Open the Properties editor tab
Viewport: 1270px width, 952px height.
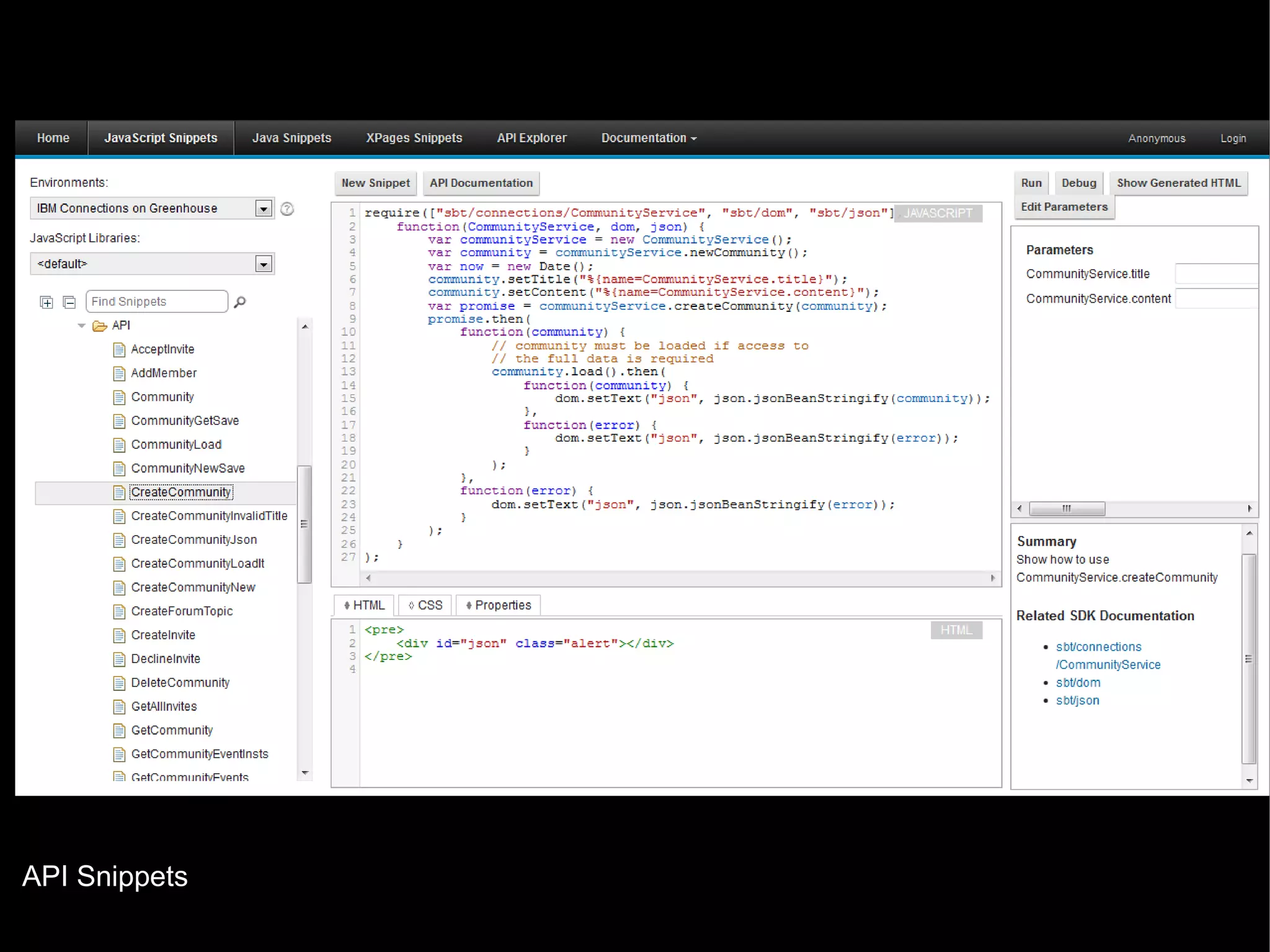pos(499,605)
